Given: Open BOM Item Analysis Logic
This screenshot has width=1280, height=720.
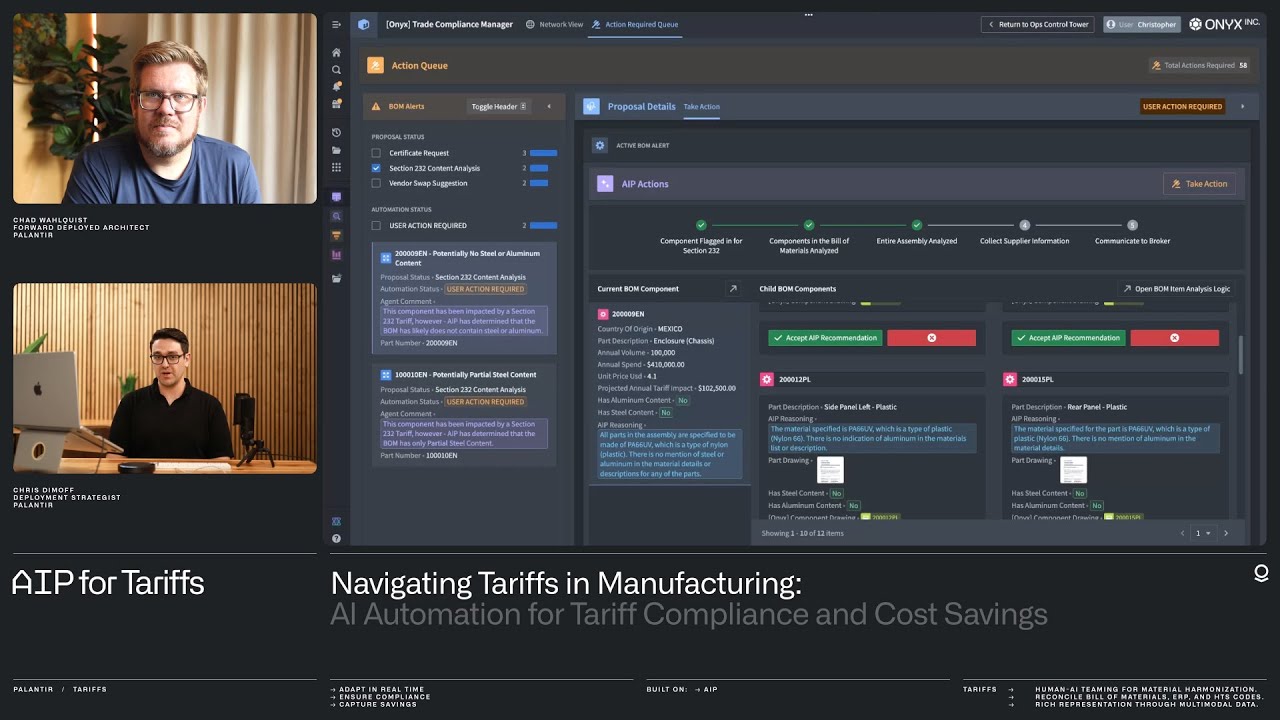Looking at the screenshot, I should pos(1176,289).
